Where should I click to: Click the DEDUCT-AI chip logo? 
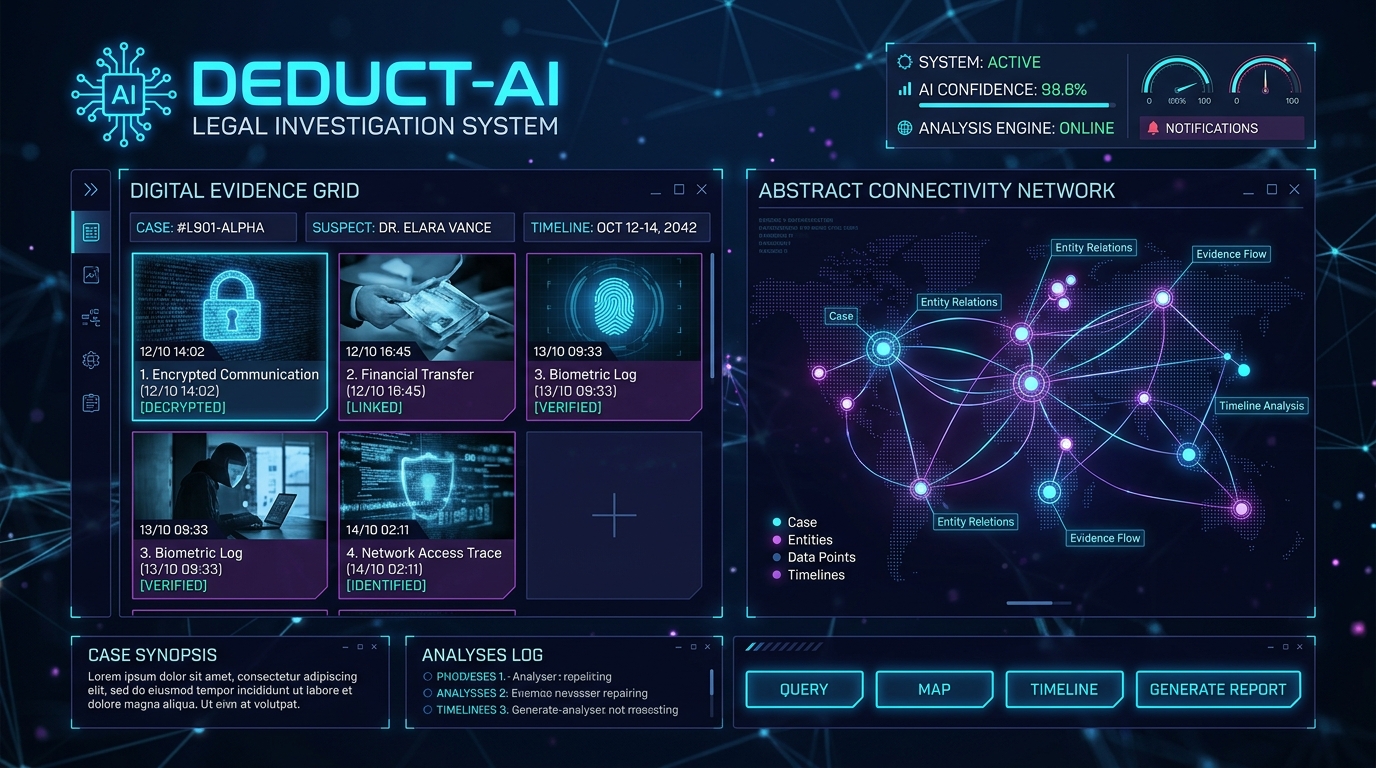124,95
